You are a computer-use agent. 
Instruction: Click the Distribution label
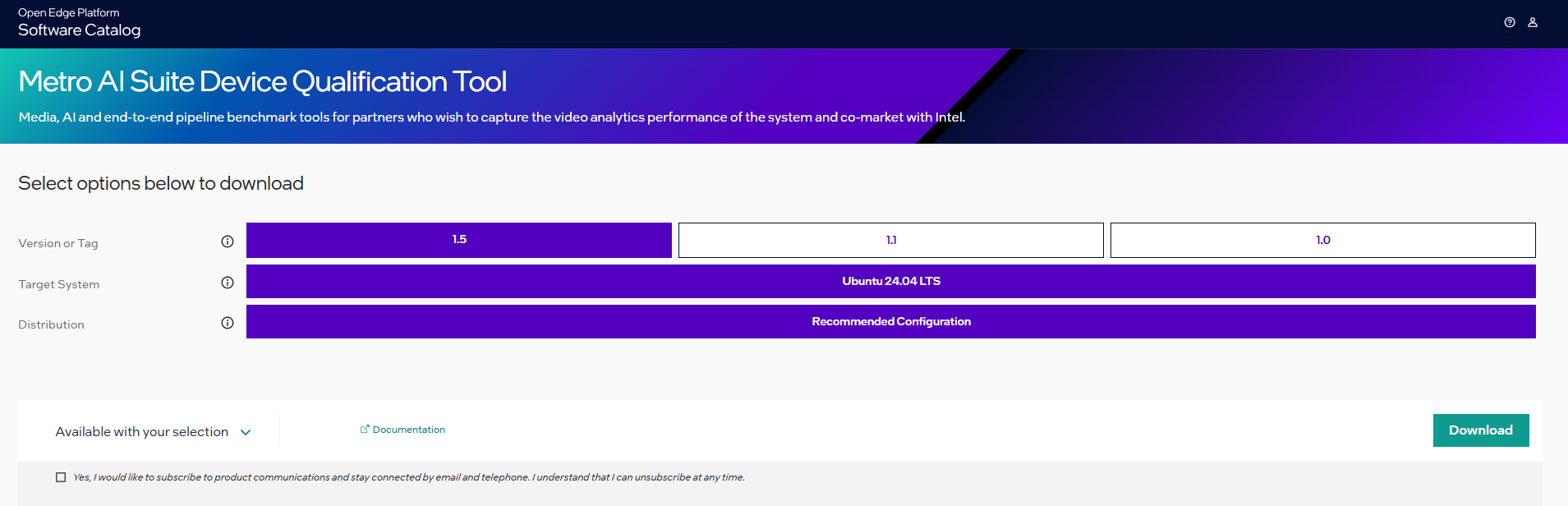pos(51,324)
